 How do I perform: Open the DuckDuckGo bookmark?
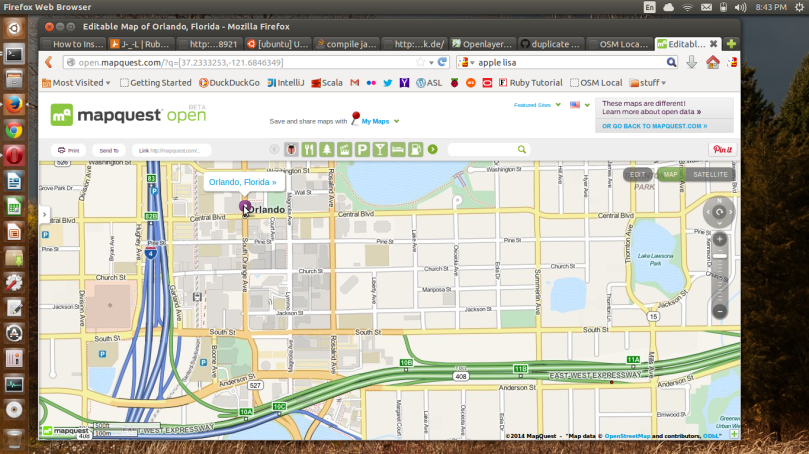point(230,83)
